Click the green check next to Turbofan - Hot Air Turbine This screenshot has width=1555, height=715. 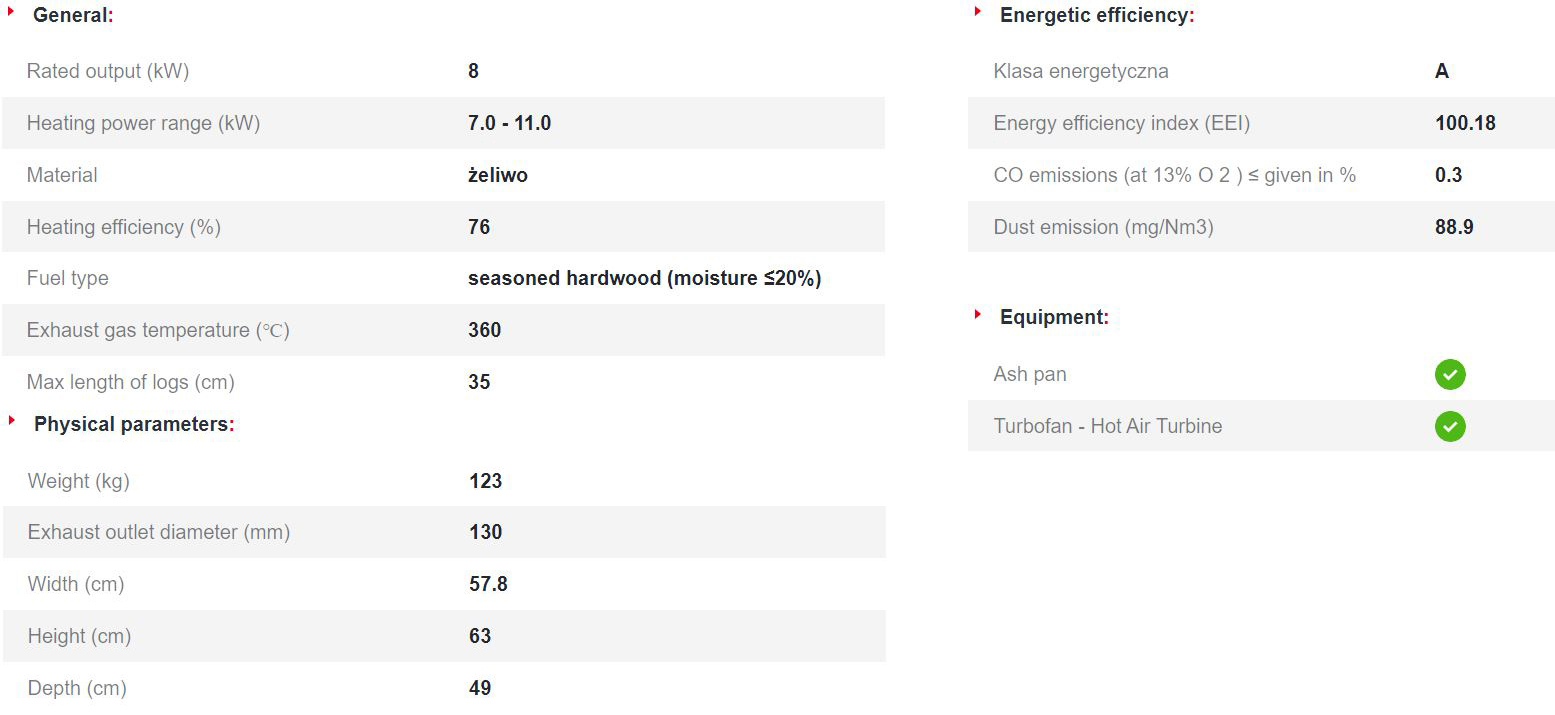1450,427
